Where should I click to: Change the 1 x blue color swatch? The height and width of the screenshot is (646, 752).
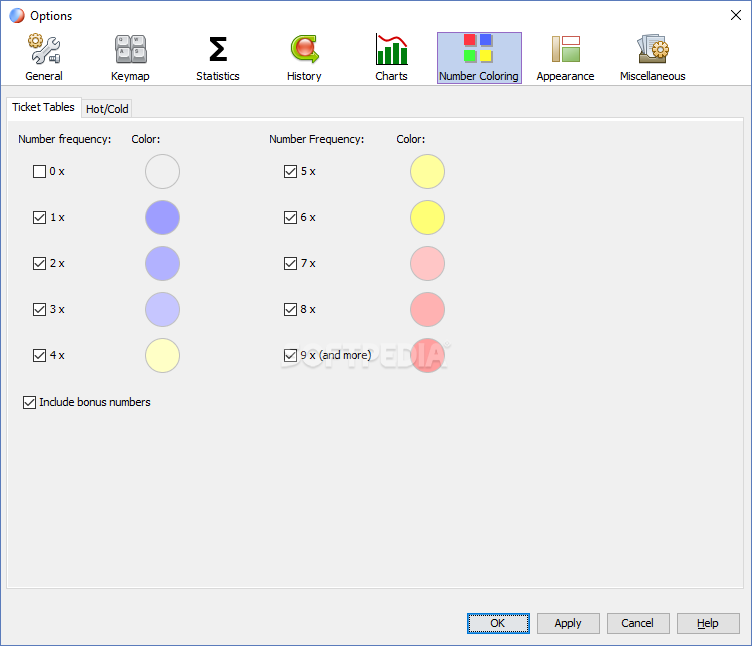163,217
